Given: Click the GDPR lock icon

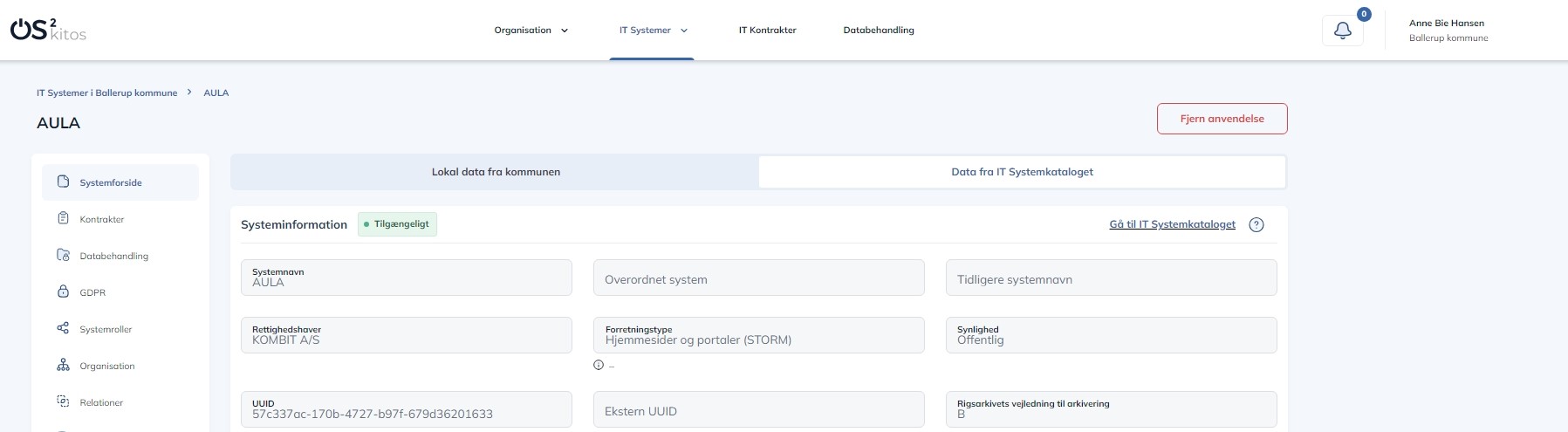Looking at the screenshot, I should (63, 291).
